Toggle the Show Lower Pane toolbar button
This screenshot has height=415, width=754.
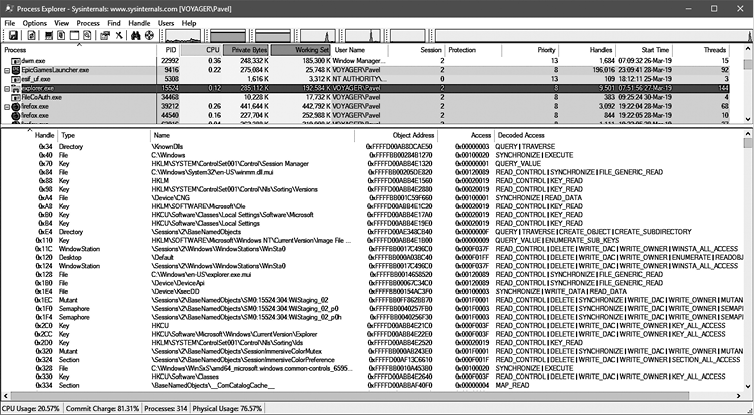pyautogui.click(x=74, y=35)
